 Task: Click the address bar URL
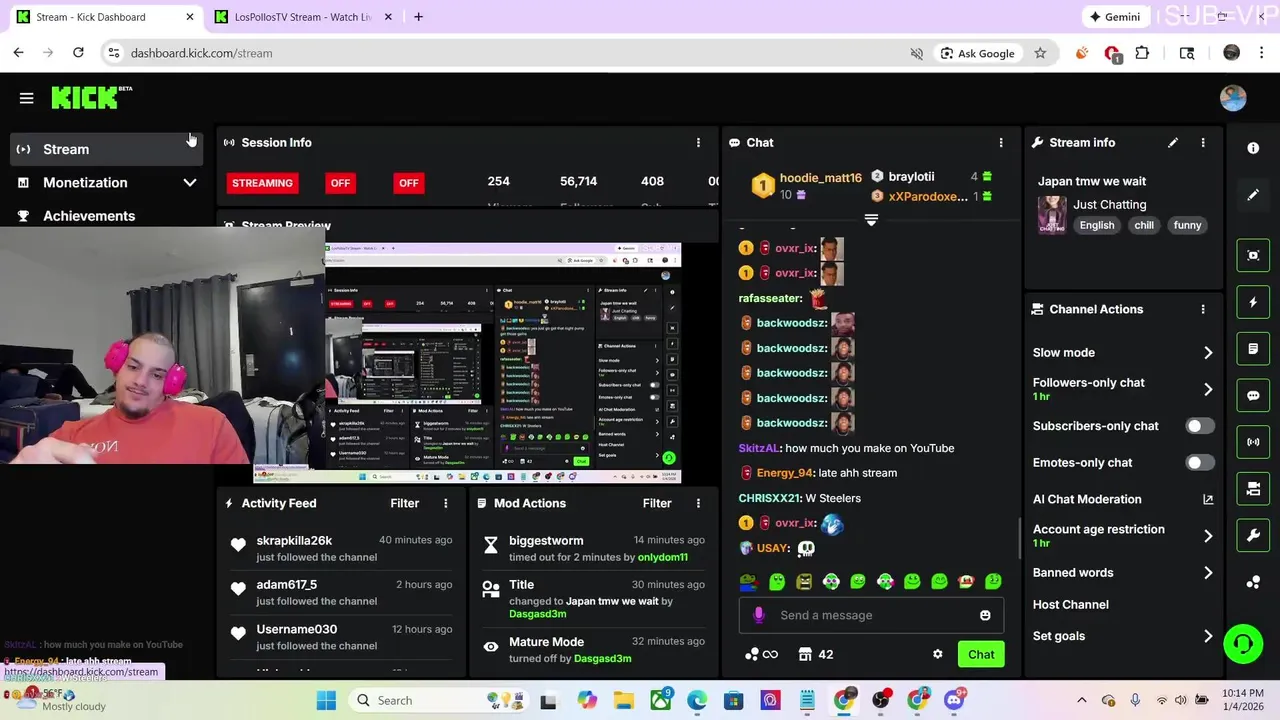coord(201,53)
